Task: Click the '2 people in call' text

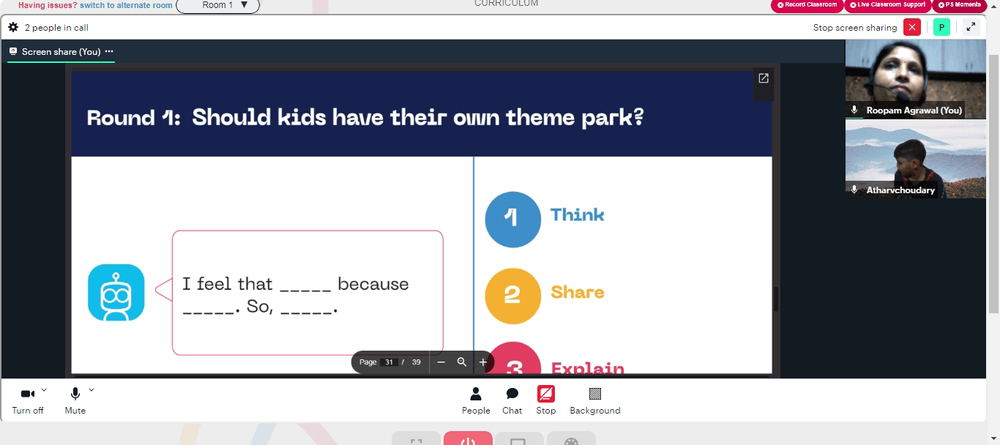Action: pyautogui.click(x=56, y=27)
